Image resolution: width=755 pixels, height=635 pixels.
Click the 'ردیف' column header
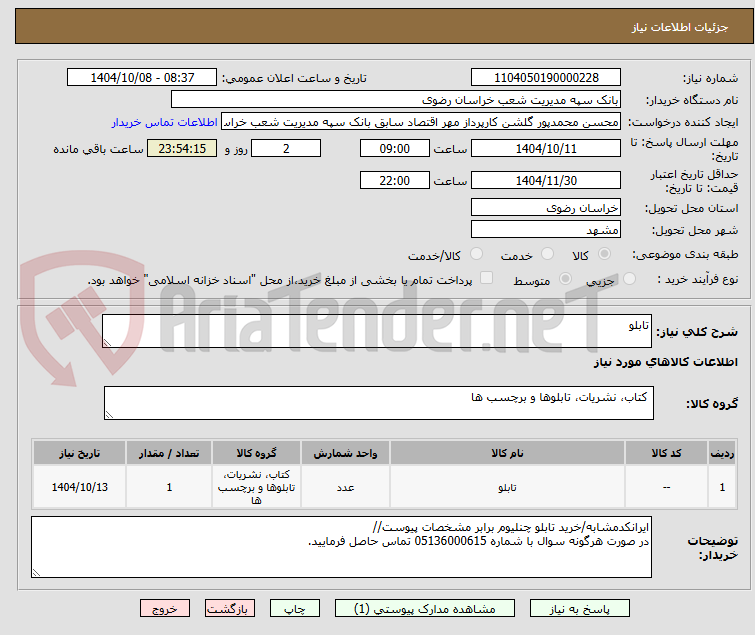tap(722, 453)
